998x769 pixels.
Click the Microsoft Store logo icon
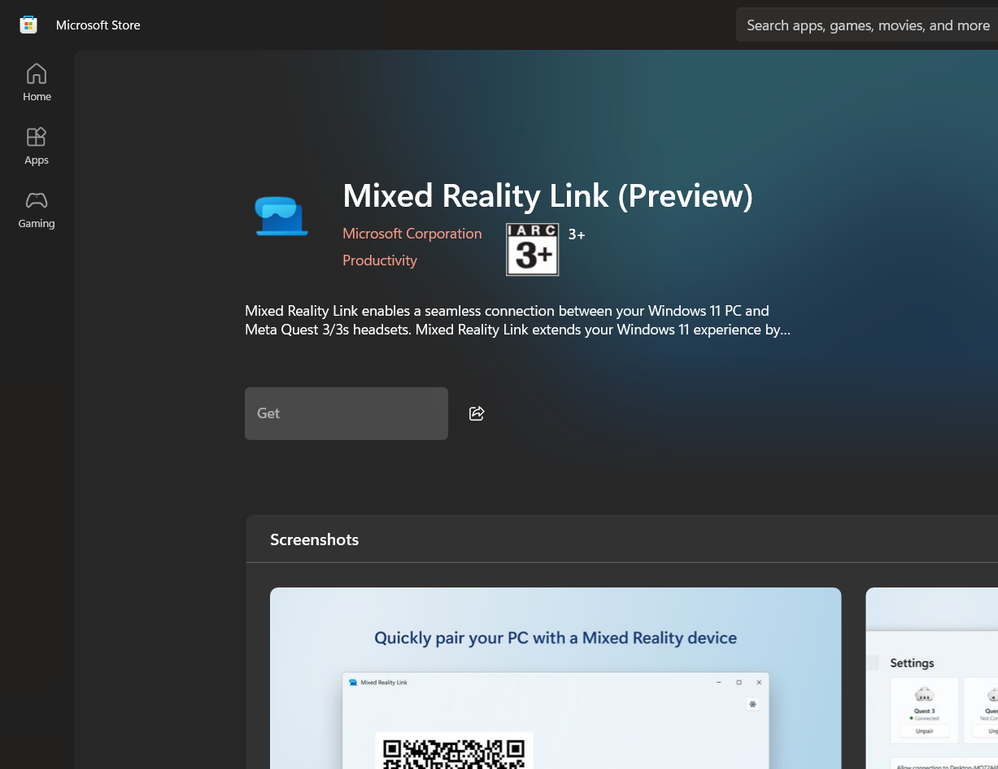click(x=28, y=25)
